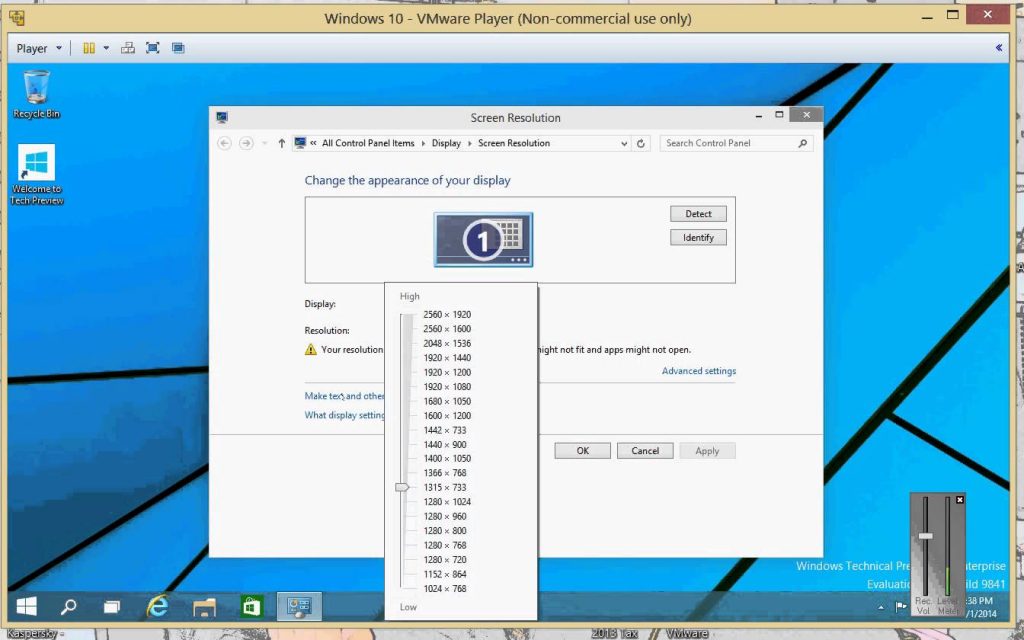
Task: Click Screen Resolution window title icon
Action: point(222,118)
